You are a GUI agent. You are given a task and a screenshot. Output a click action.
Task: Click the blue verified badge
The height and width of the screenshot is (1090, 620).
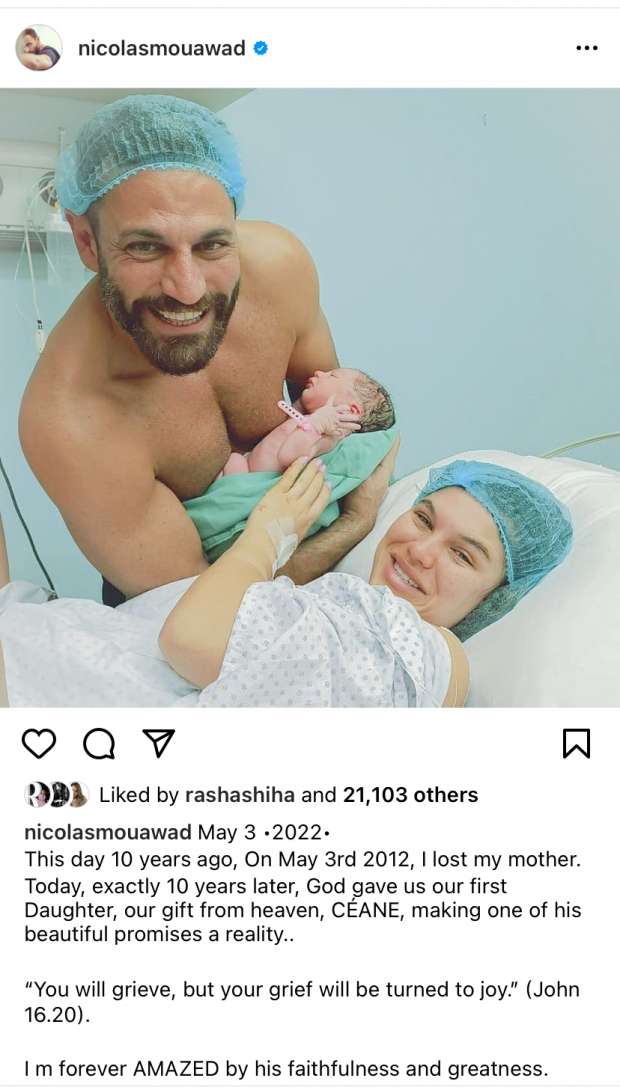(x=261, y=48)
